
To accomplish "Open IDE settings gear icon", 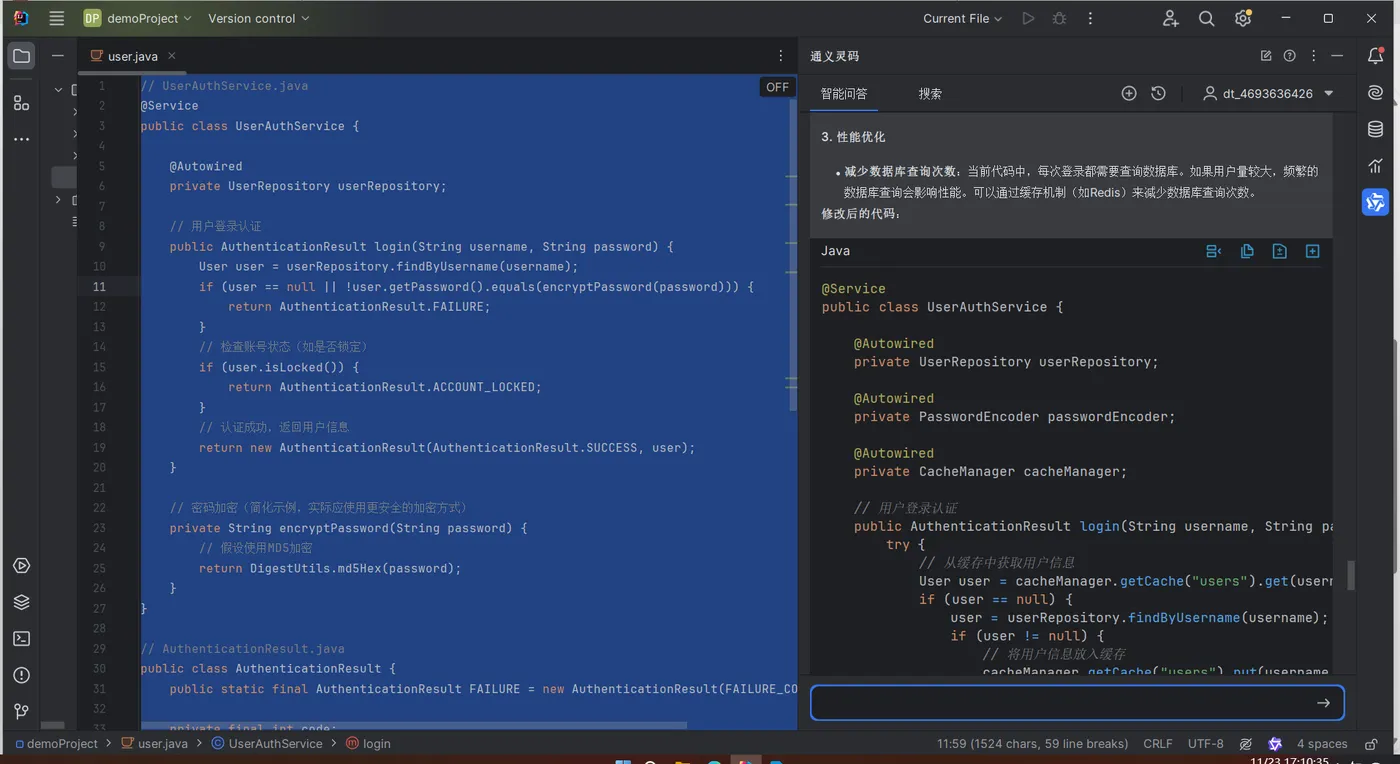I will (x=1243, y=18).
